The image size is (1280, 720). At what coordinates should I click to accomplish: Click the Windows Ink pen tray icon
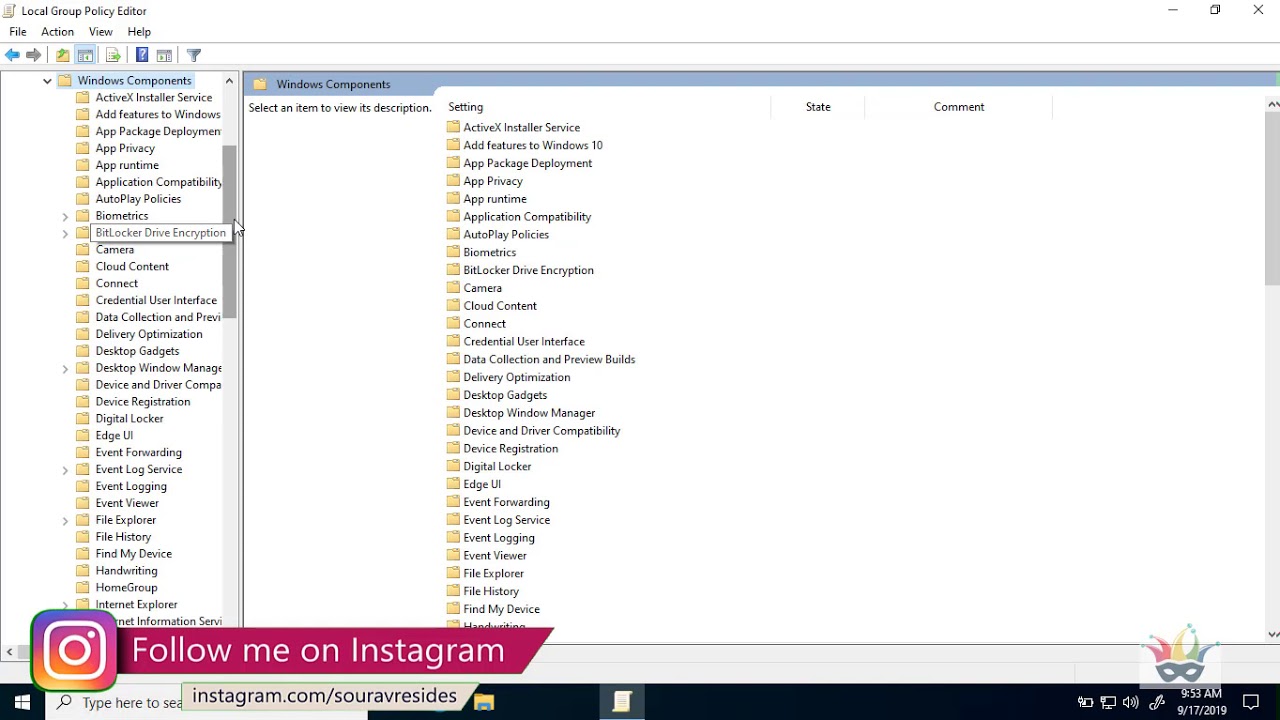[x=1157, y=702]
